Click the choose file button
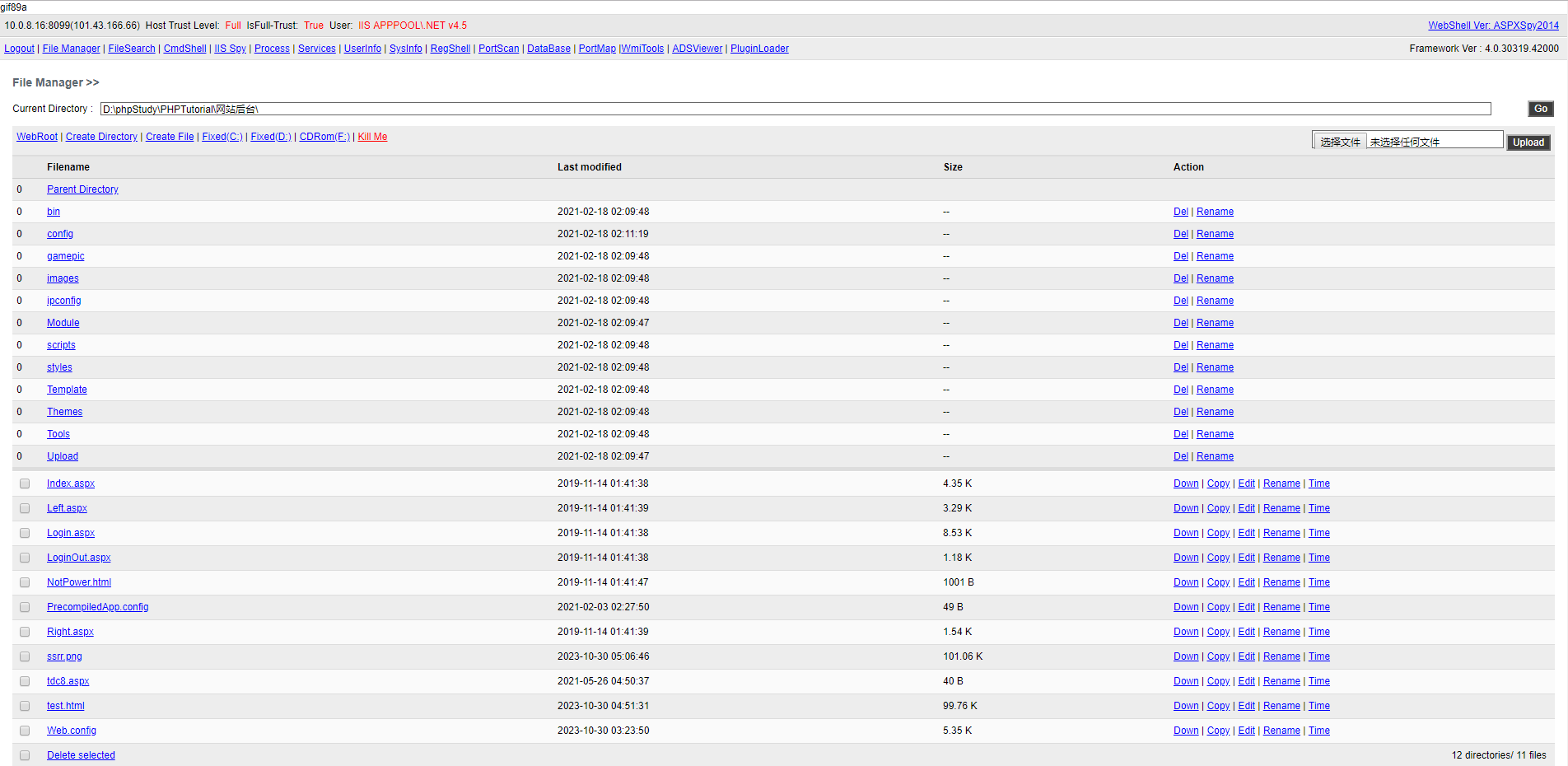The width and height of the screenshot is (1568, 766). pos(1340,142)
